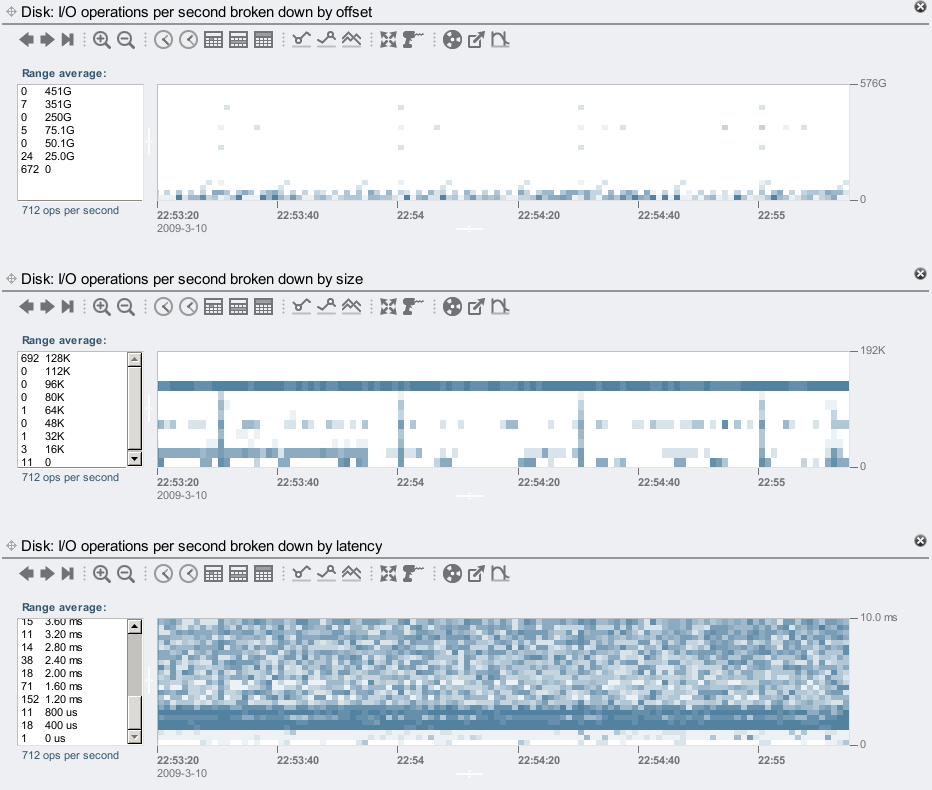Click export icon in the offset panel toolbar
Image resolution: width=932 pixels, height=790 pixels.
476,40
